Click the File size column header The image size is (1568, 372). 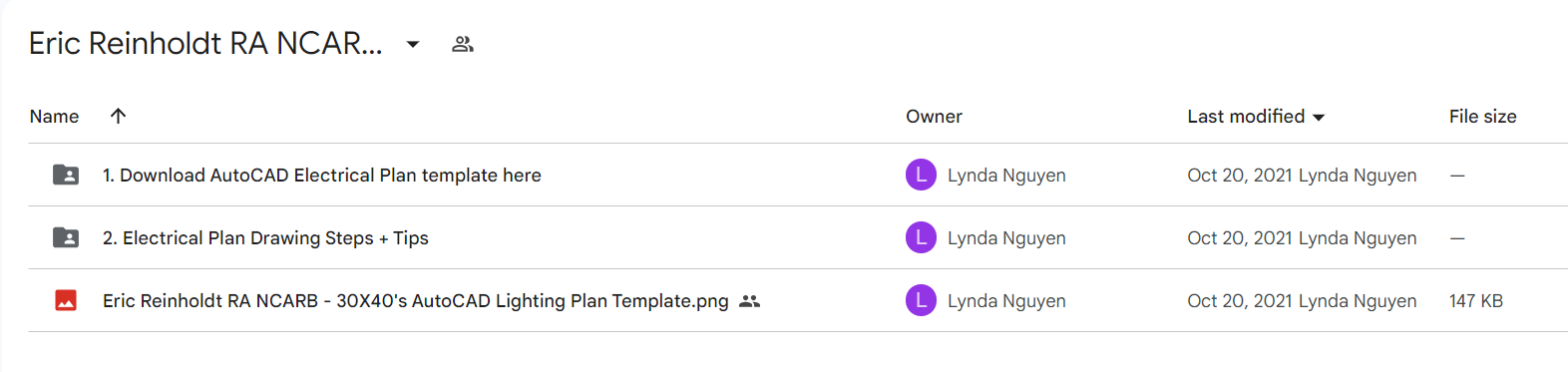click(1482, 117)
